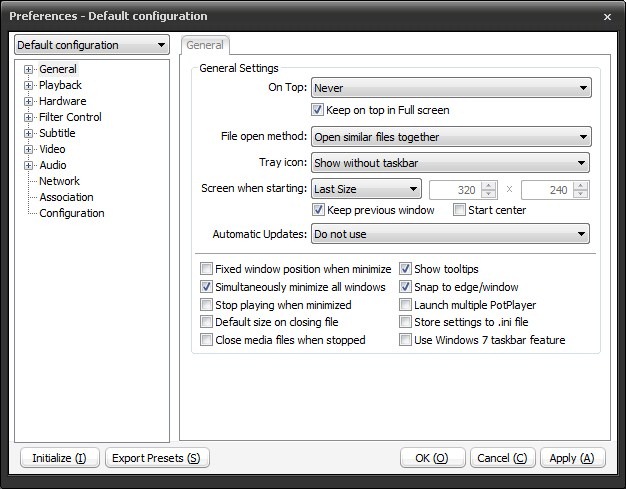Select General in the settings tree
The height and width of the screenshot is (489, 626).
58,69
